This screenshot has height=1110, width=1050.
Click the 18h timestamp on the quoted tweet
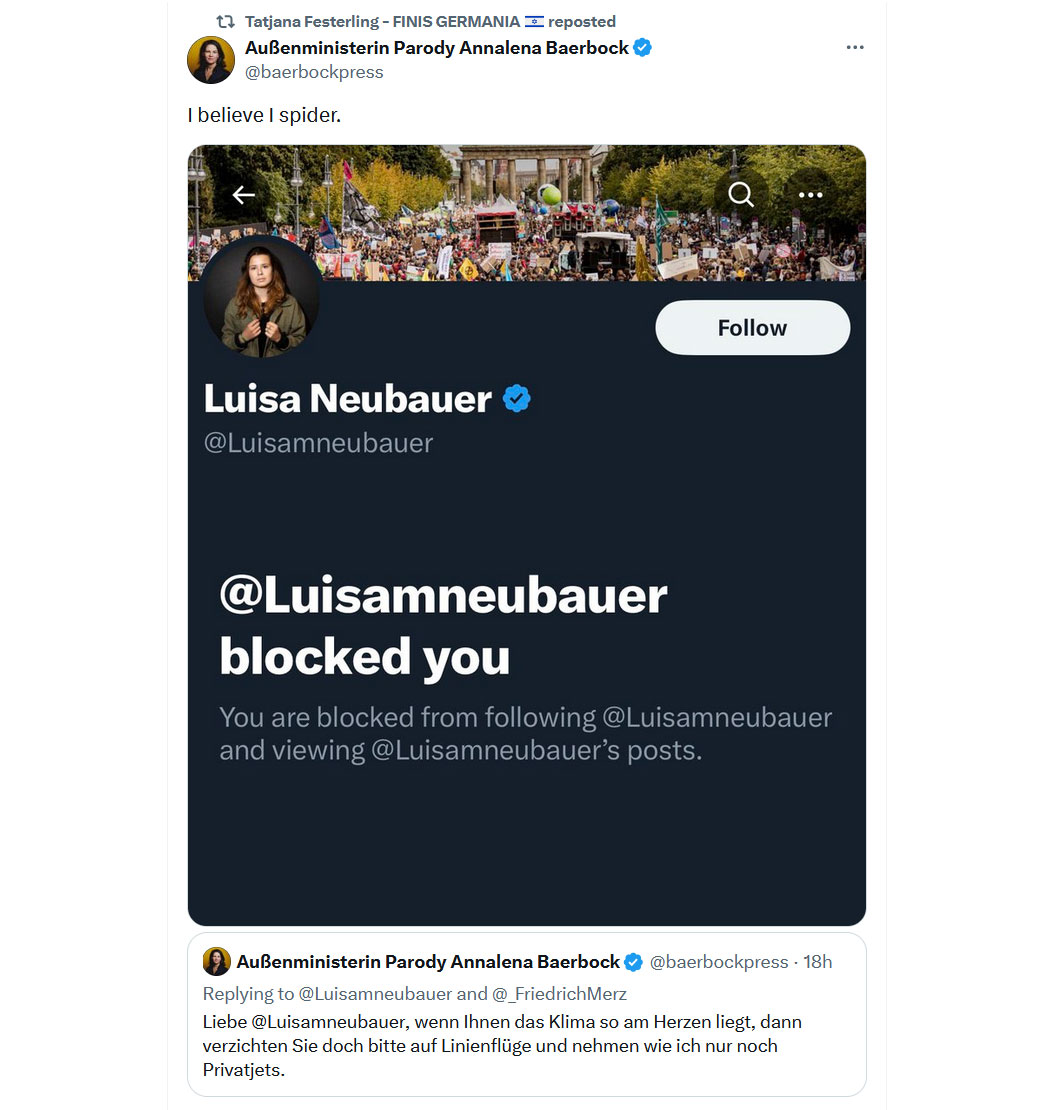pos(818,962)
